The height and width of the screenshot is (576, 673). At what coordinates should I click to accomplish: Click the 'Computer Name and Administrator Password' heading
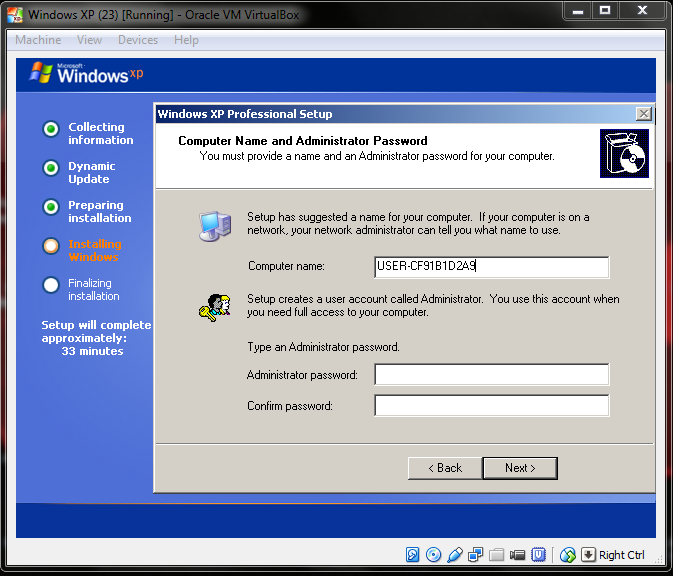pyautogui.click(x=303, y=141)
